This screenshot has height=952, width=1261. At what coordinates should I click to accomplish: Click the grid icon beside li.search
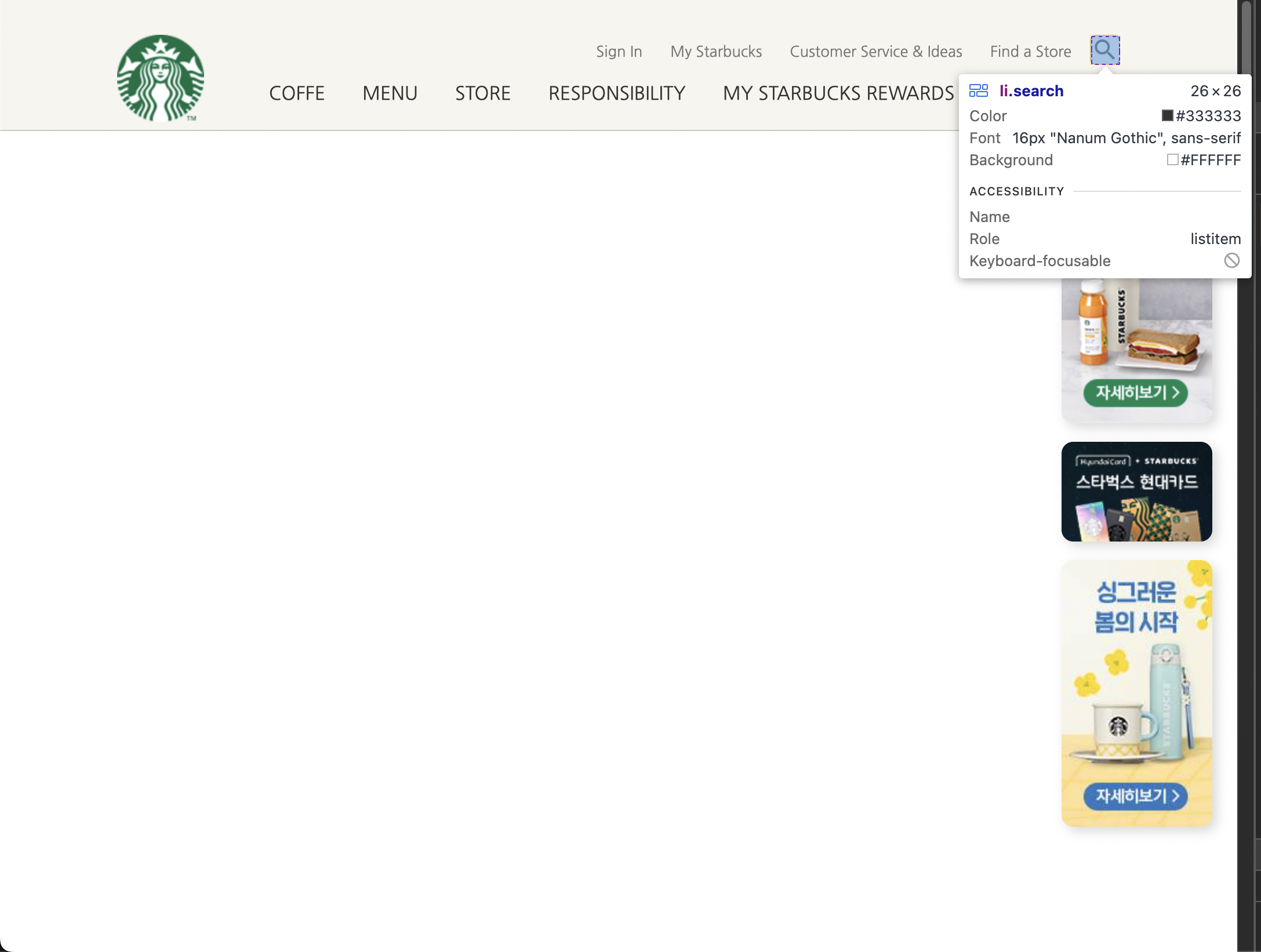tap(978, 91)
